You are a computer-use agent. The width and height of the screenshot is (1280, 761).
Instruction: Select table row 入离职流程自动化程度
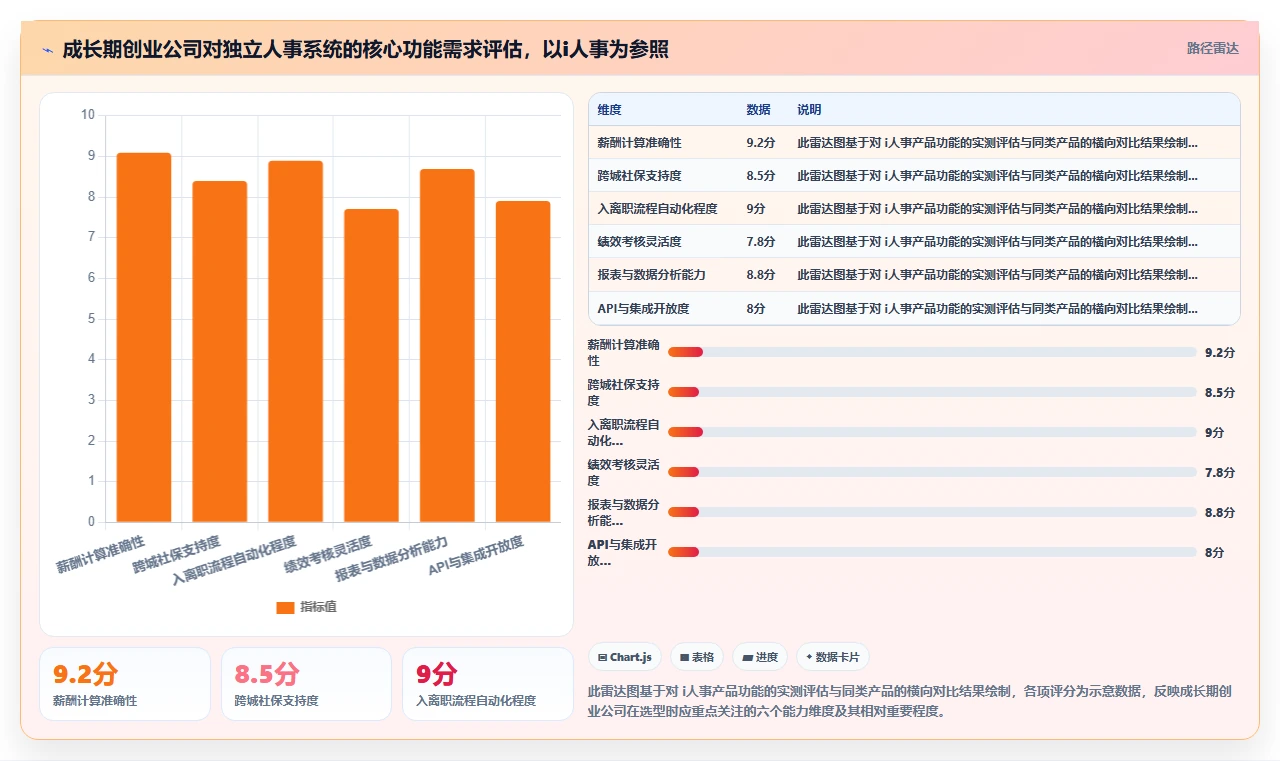[914, 209]
